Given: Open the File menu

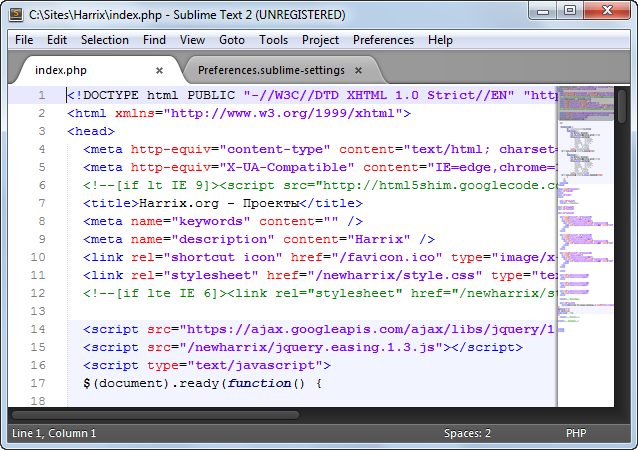Looking at the screenshot, I should click(x=24, y=40).
